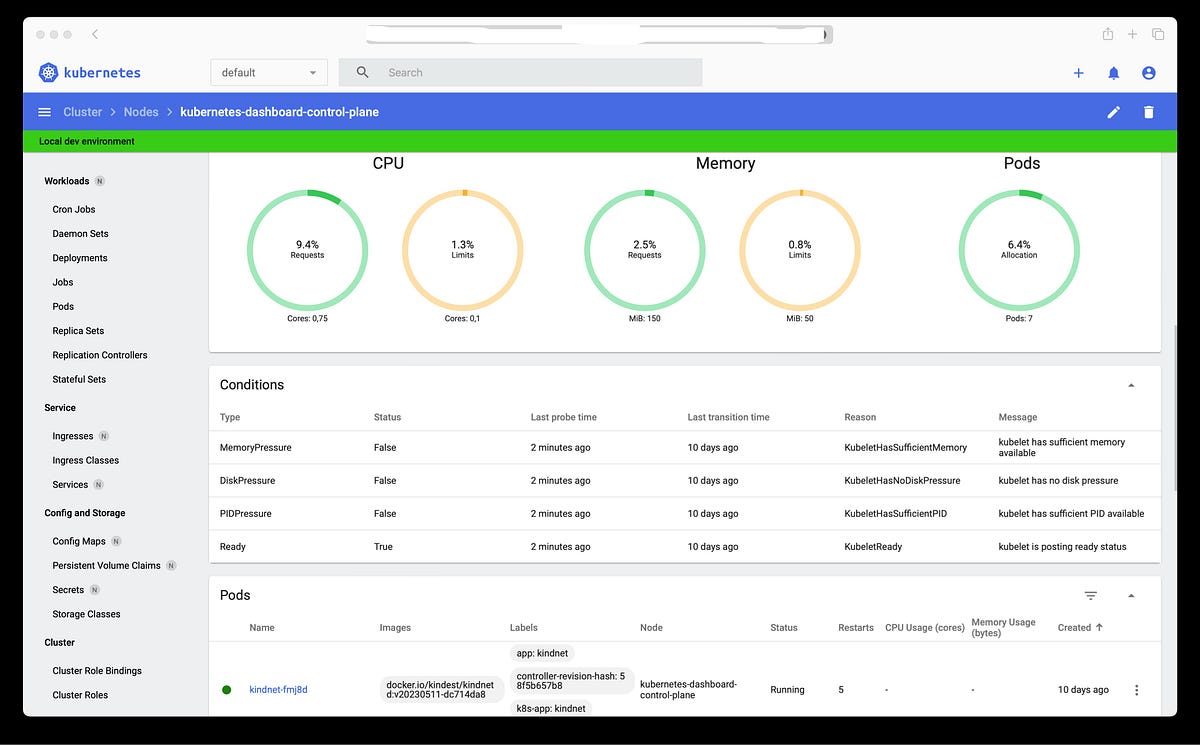Click the Kubernetes logo
Viewport: 1200px width, 745px height.
tap(48, 72)
